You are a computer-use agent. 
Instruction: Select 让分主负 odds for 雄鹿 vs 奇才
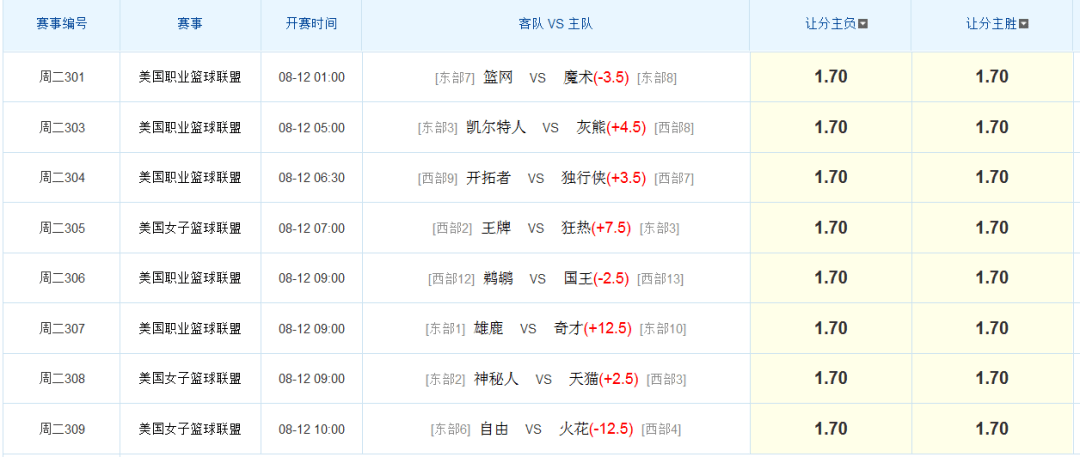coord(830,328)
